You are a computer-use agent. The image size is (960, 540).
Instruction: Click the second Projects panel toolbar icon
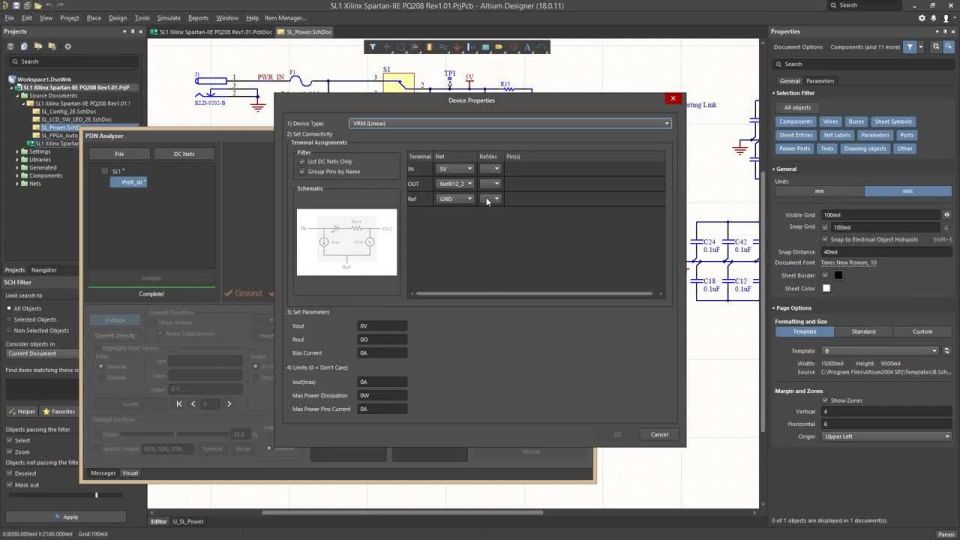click(x=24, y=47)
